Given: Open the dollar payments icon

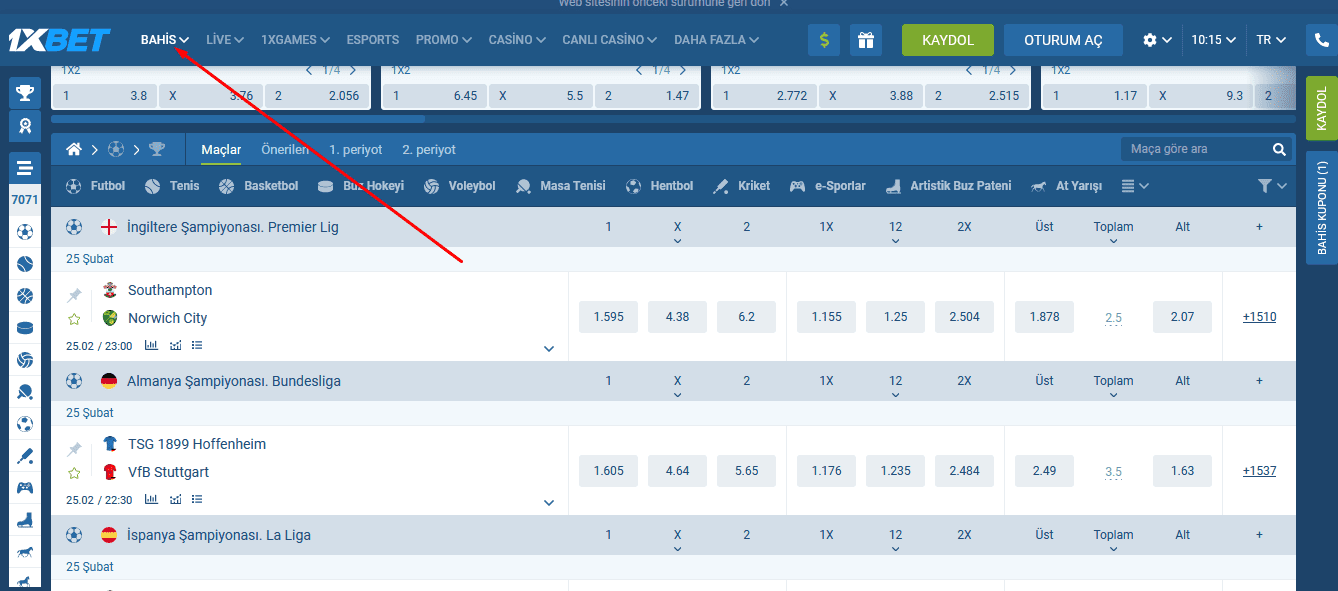Looking at the screenshot, I should pos(824,40).
